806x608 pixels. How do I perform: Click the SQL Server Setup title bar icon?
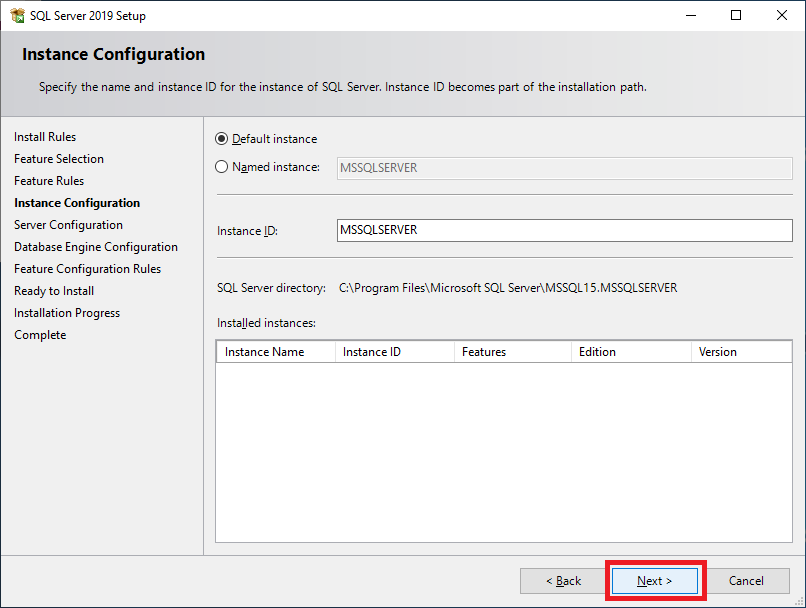(17, 16)
